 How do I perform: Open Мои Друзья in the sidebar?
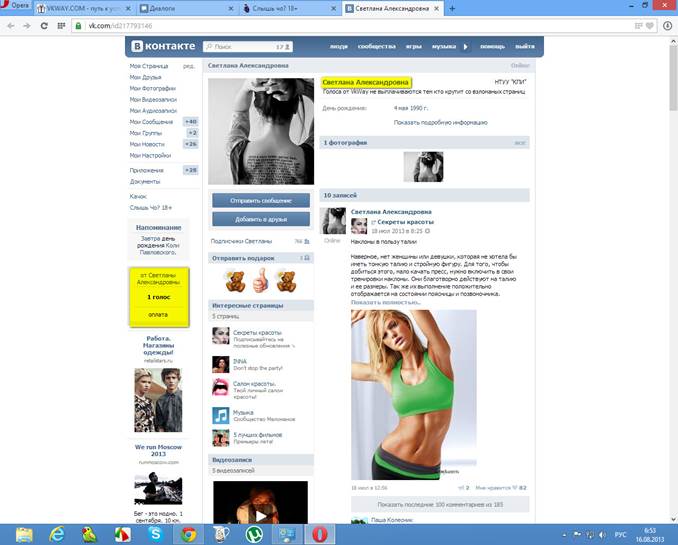click(x=145, y=77)
